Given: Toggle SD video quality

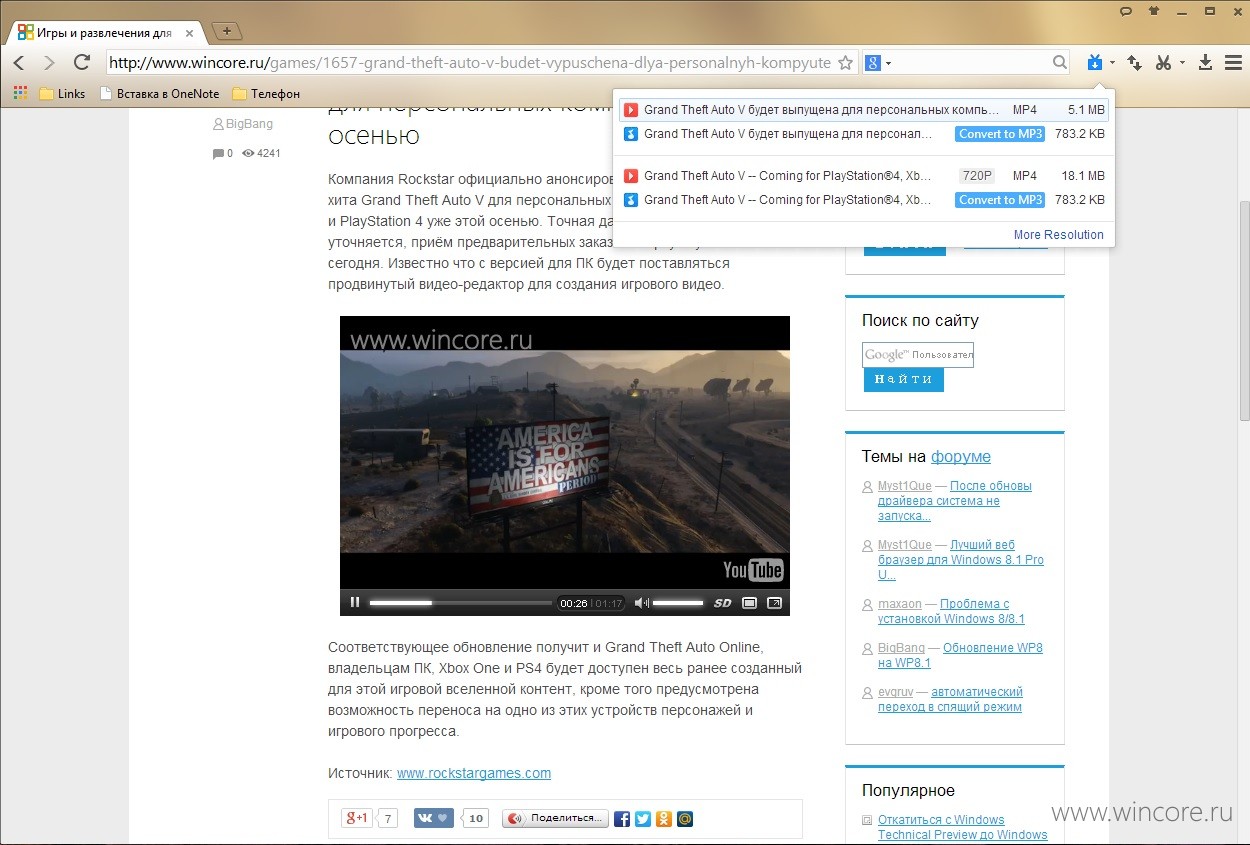Looking at the screenshot, I should [722, 603].
